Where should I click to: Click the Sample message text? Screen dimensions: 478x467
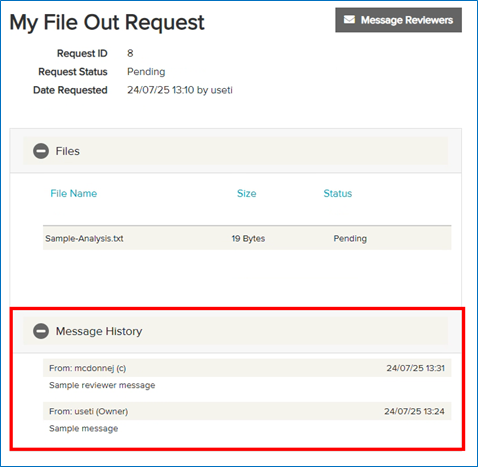(x=84, y=429)
